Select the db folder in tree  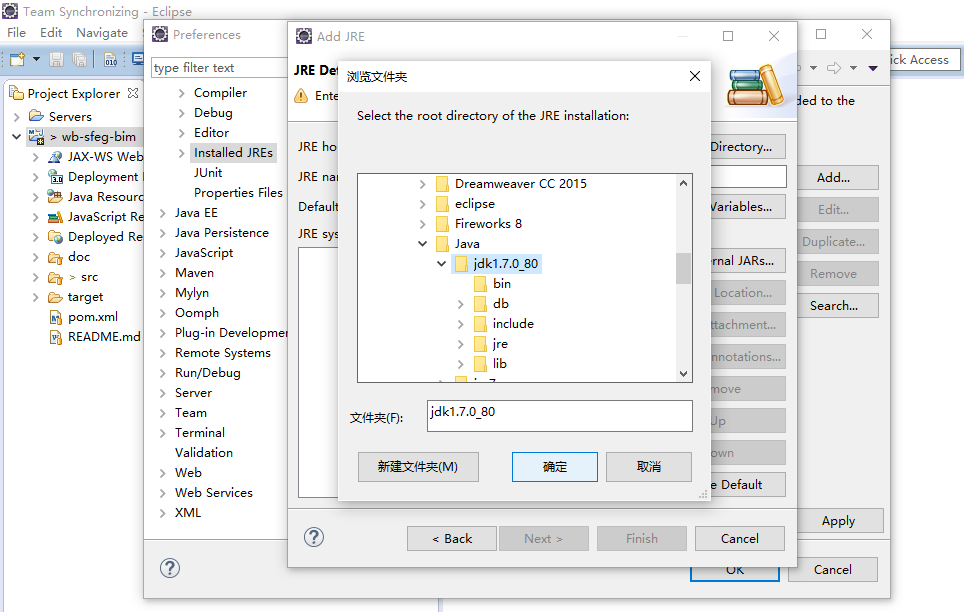(500, 304)
